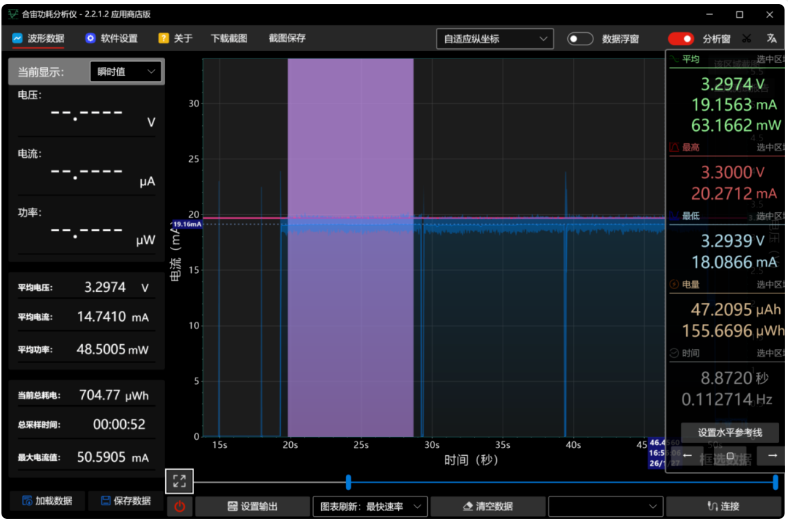Click 保存数据 save data button

click(x=126, y=501)
